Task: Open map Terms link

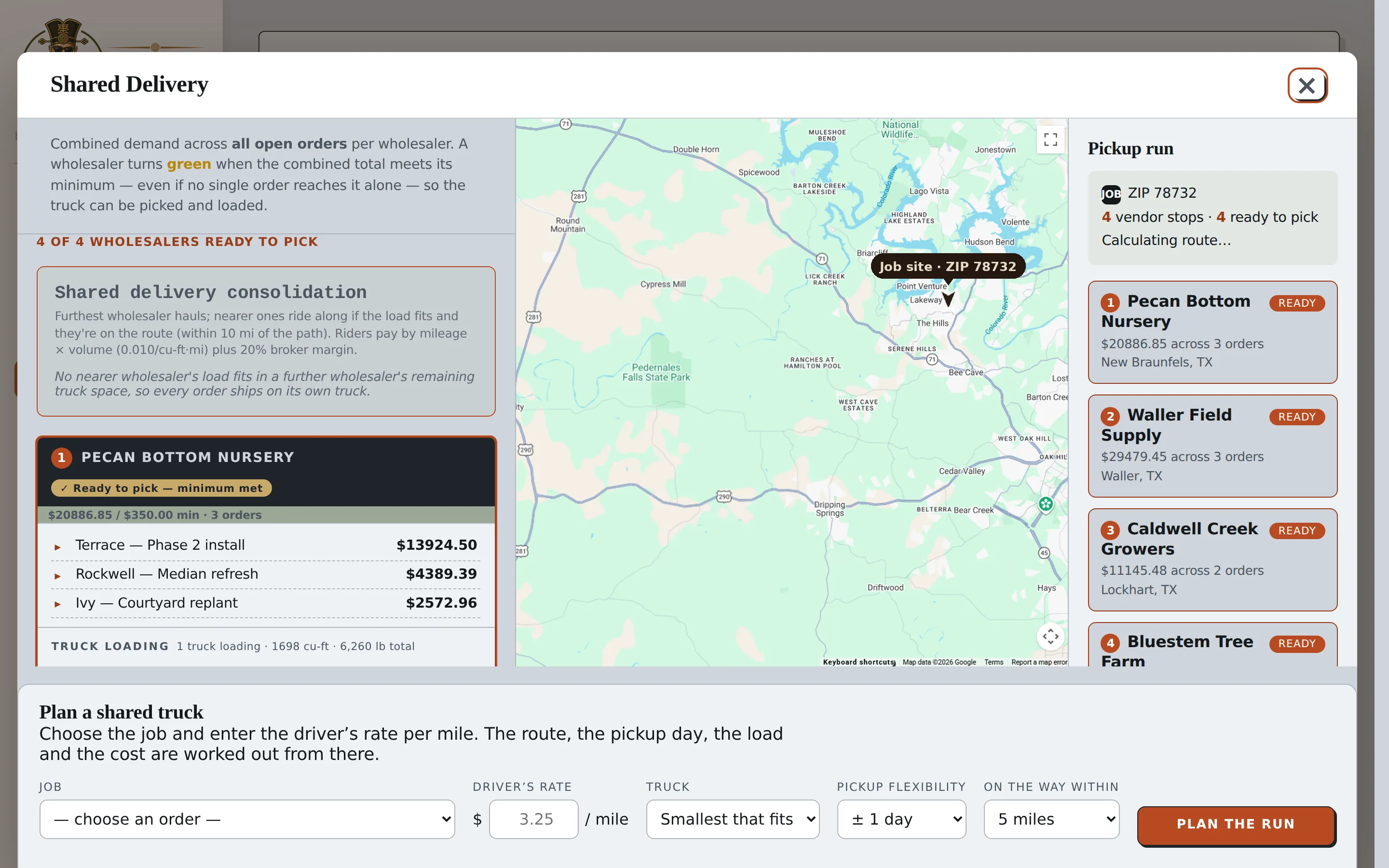Action: point(994,662)
